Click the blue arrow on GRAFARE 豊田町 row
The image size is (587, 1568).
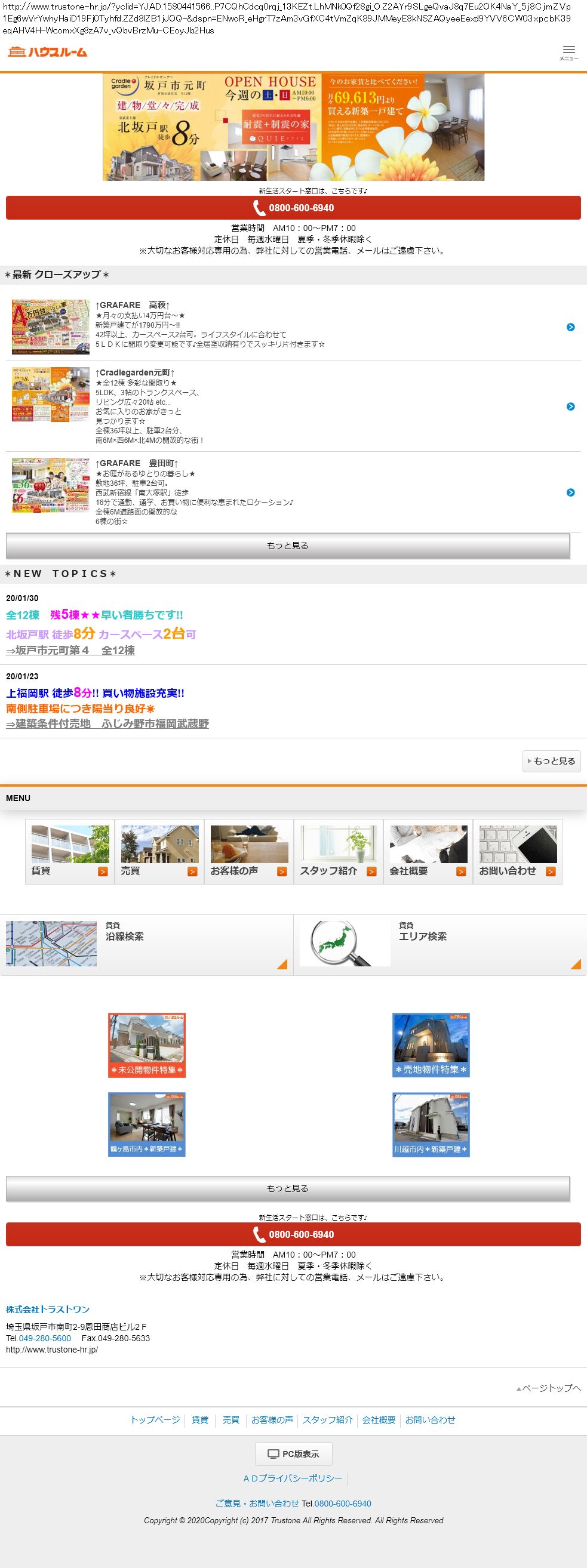tap(570, 492)
